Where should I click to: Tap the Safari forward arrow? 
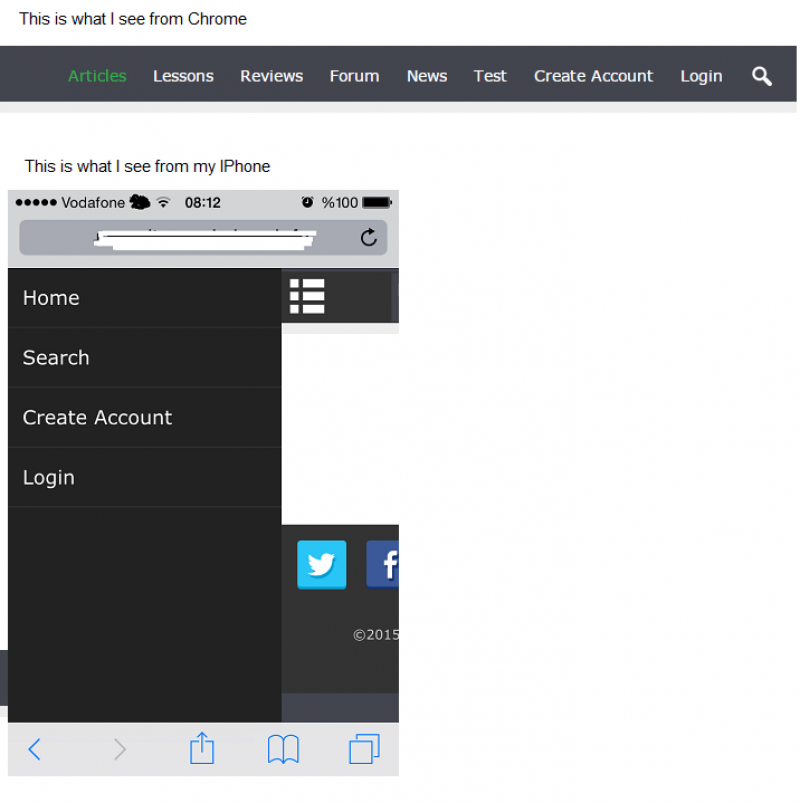pyautogui.click(x=119, y=749)
